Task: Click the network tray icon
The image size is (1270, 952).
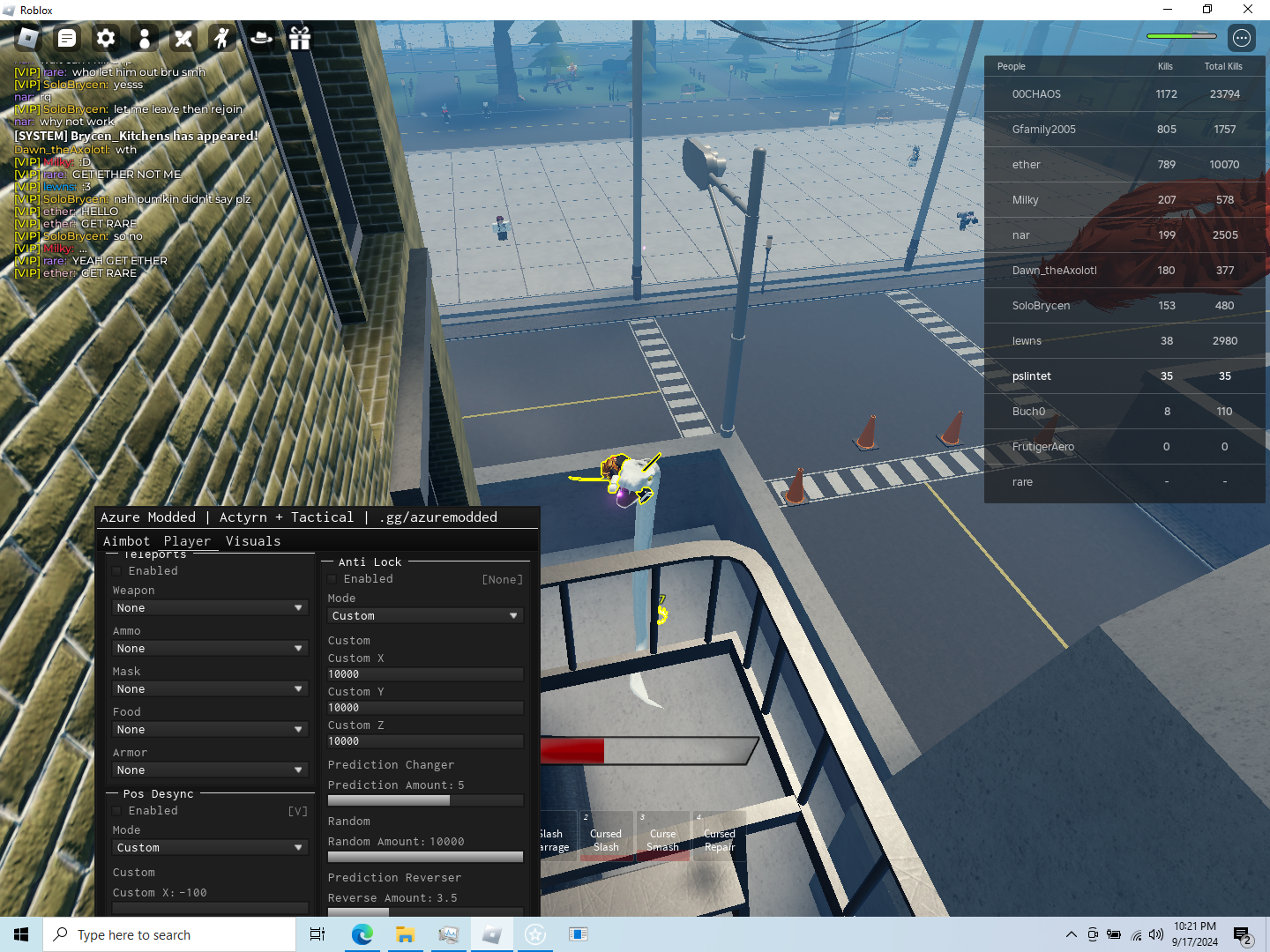Action: coord(1136,934)
